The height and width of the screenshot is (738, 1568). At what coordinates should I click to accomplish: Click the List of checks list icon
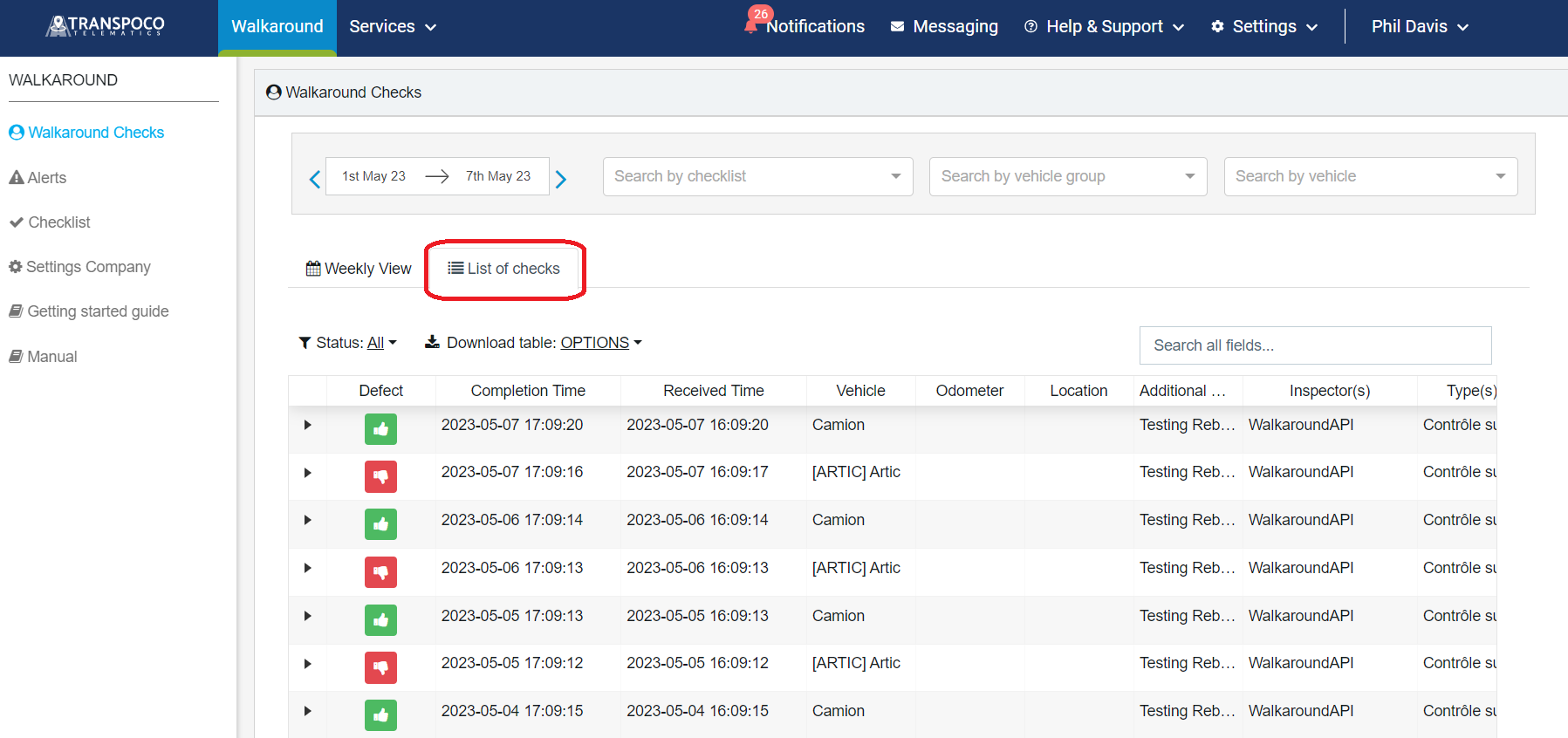(x=455, y=268)
